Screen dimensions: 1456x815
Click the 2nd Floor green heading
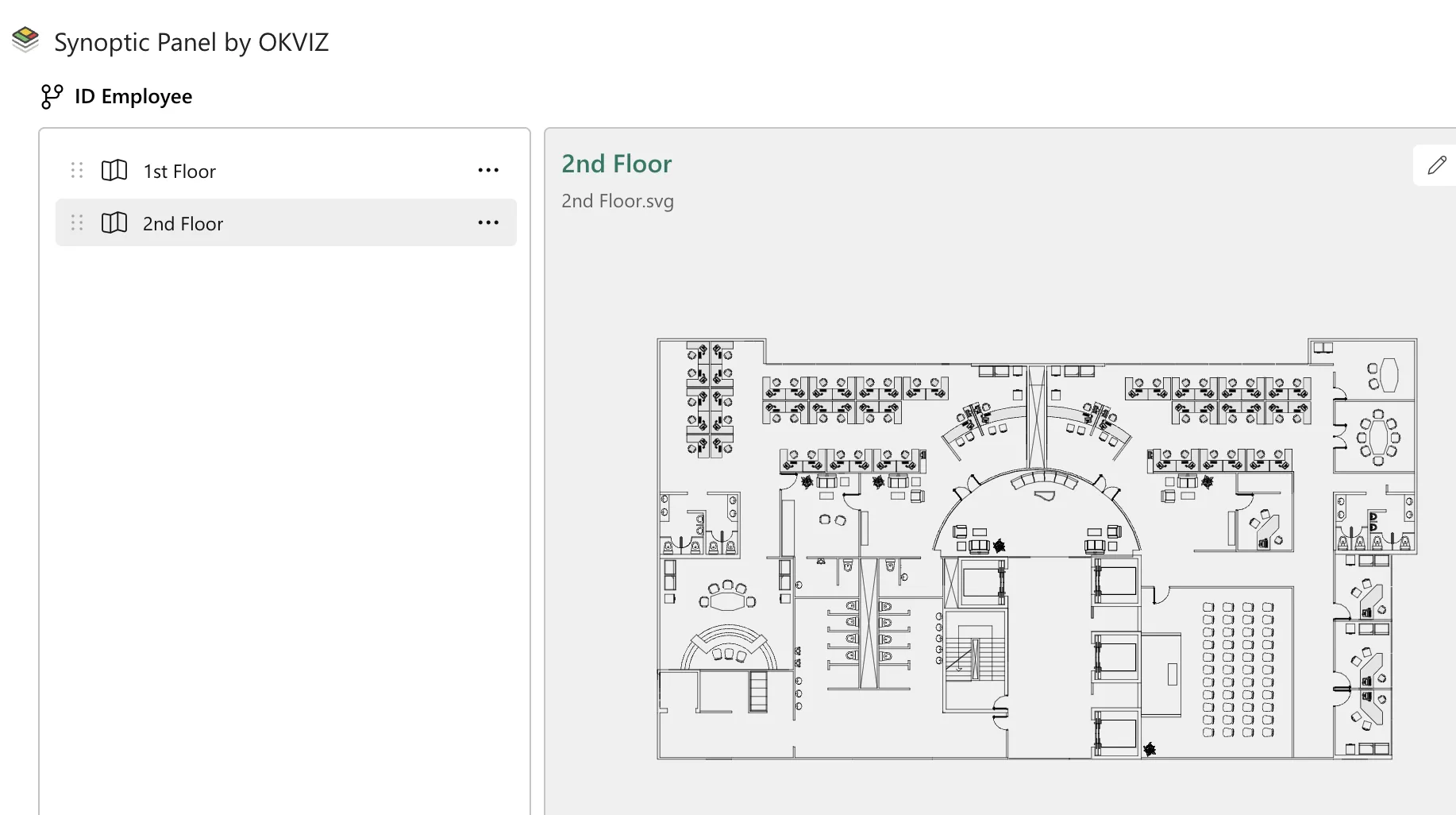(x=617, y=164)
